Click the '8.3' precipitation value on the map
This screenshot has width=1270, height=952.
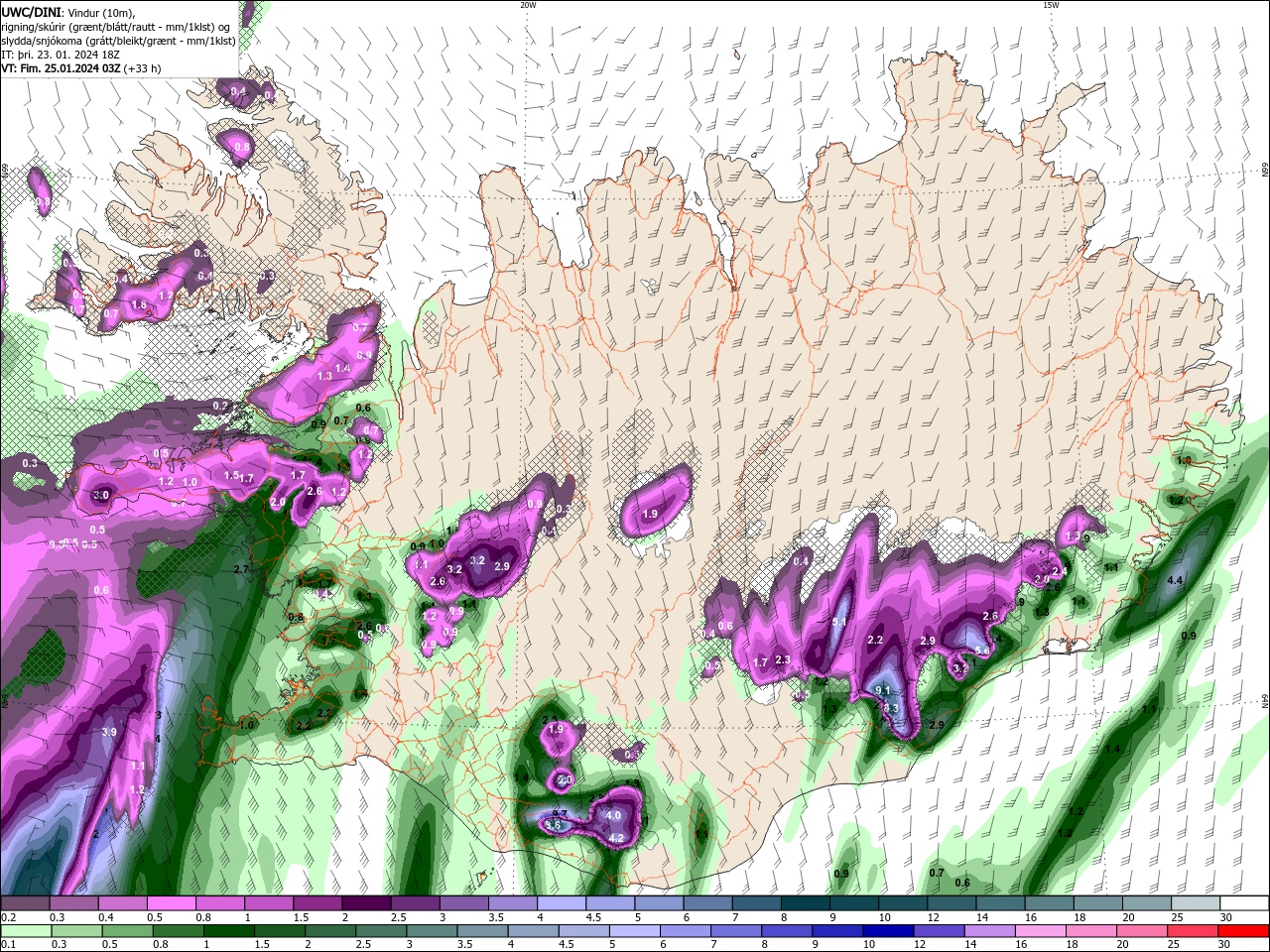891,708
